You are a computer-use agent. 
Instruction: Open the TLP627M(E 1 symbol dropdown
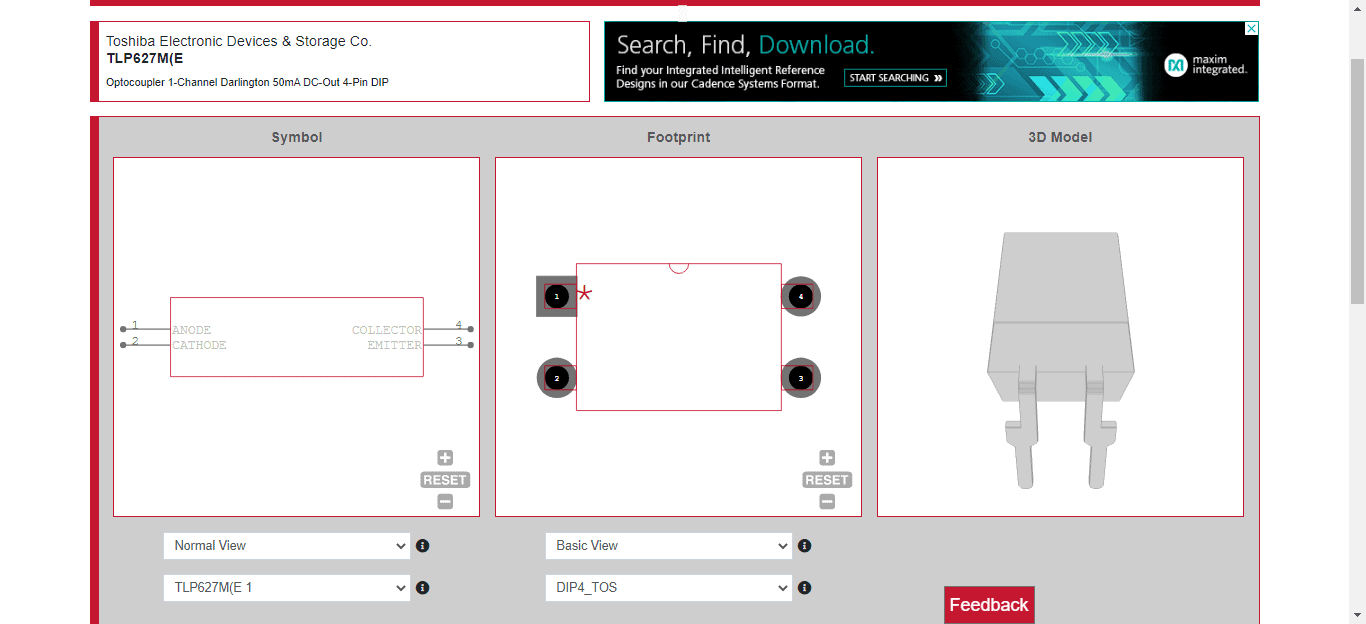point(287,588)
